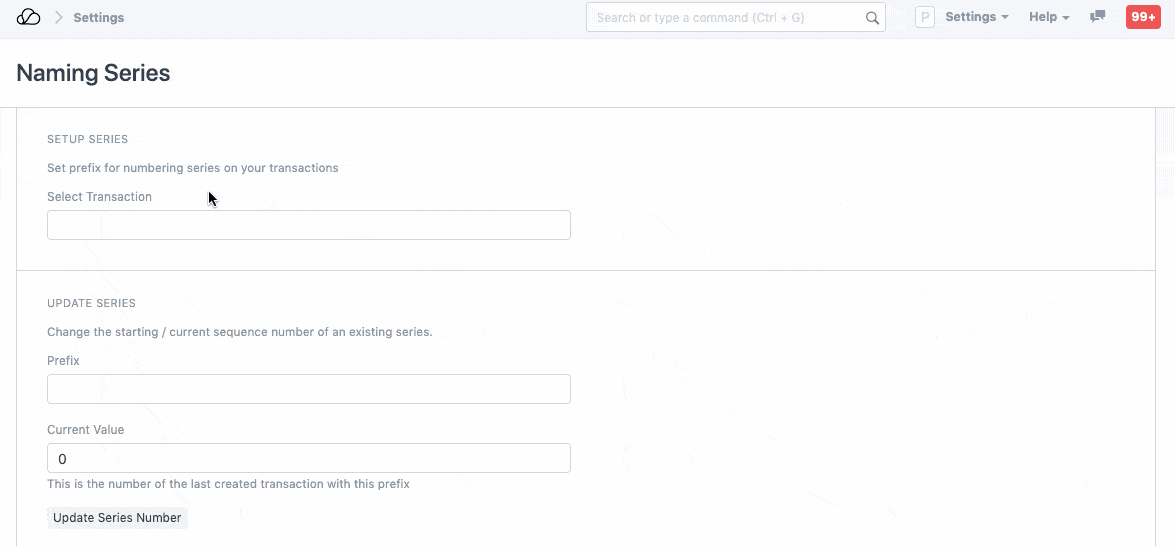Click the Select Transaction field label
The height and width of the screenshot is (546, 1175).
pyautogui.click(x=99, y=197)
